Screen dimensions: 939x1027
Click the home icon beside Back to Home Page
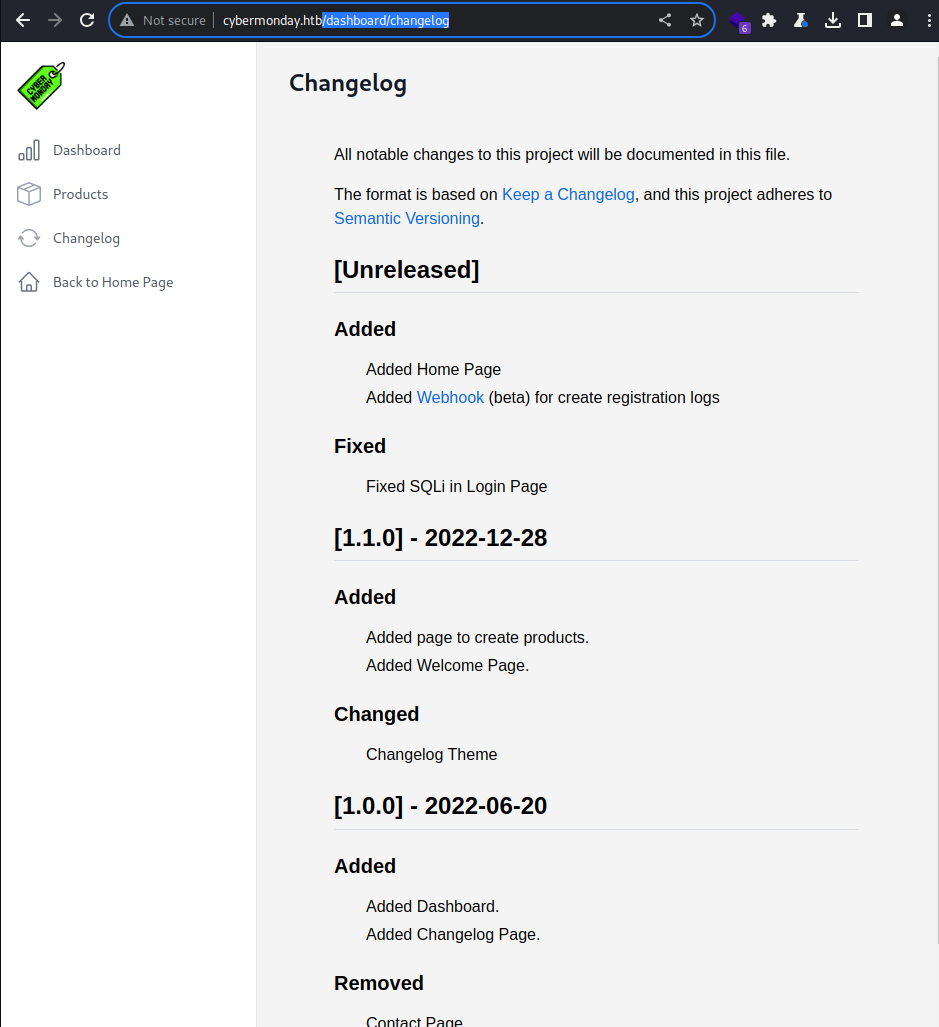click(29, 282)
